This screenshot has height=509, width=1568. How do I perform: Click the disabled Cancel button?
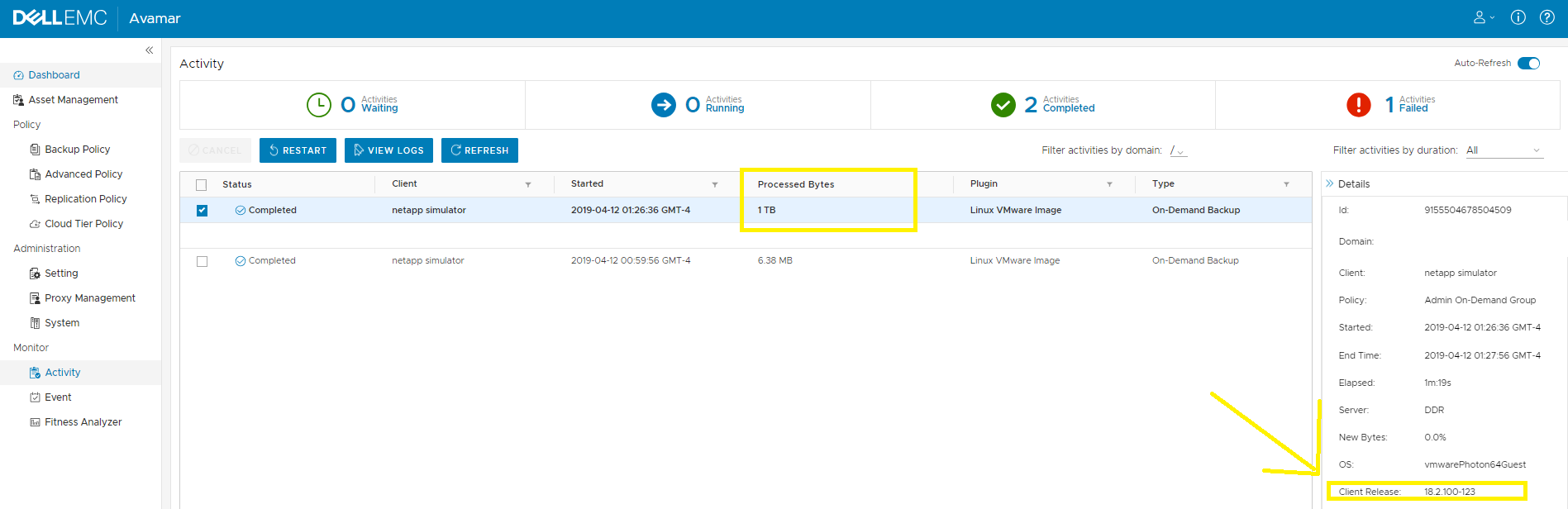coord(215,150)
